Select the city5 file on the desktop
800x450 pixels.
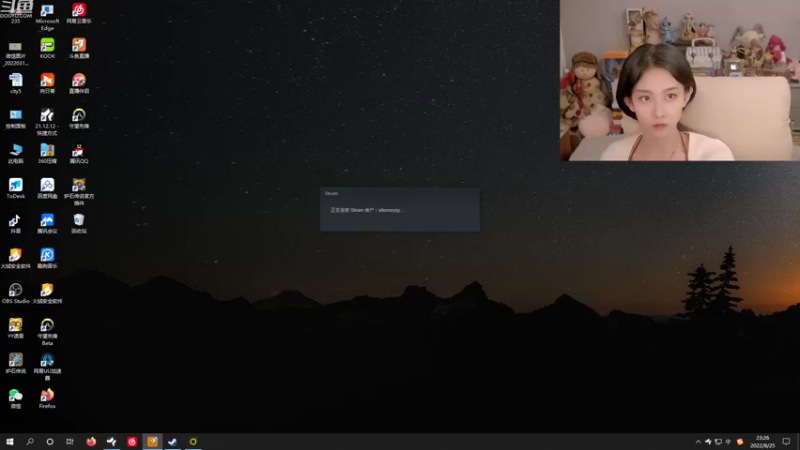(x=16, y=84)
